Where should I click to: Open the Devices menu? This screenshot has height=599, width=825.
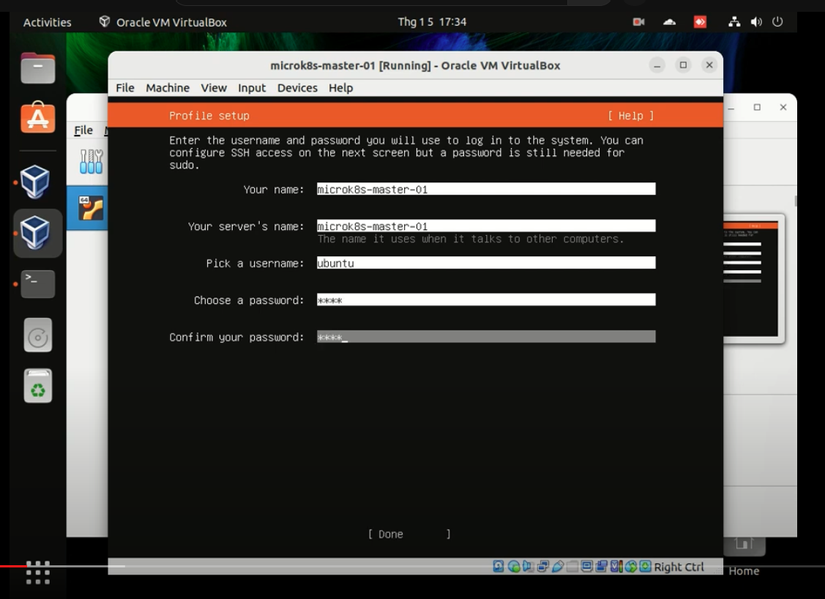(x=297, y=88)
